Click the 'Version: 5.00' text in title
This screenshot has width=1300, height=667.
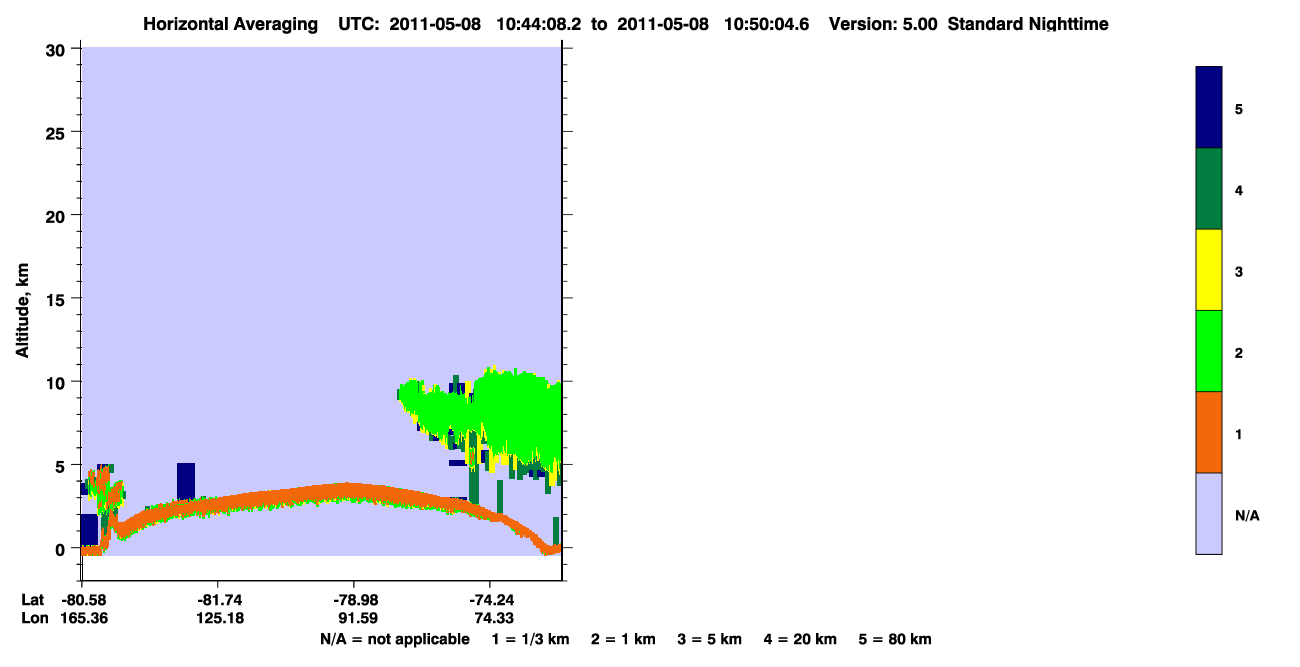[883, 24]
